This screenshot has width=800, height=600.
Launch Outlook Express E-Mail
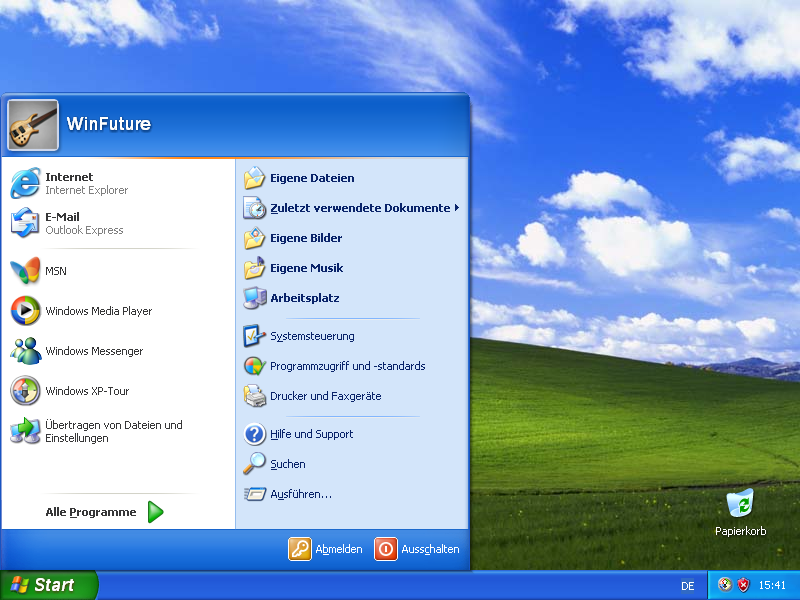pos(83,223)
